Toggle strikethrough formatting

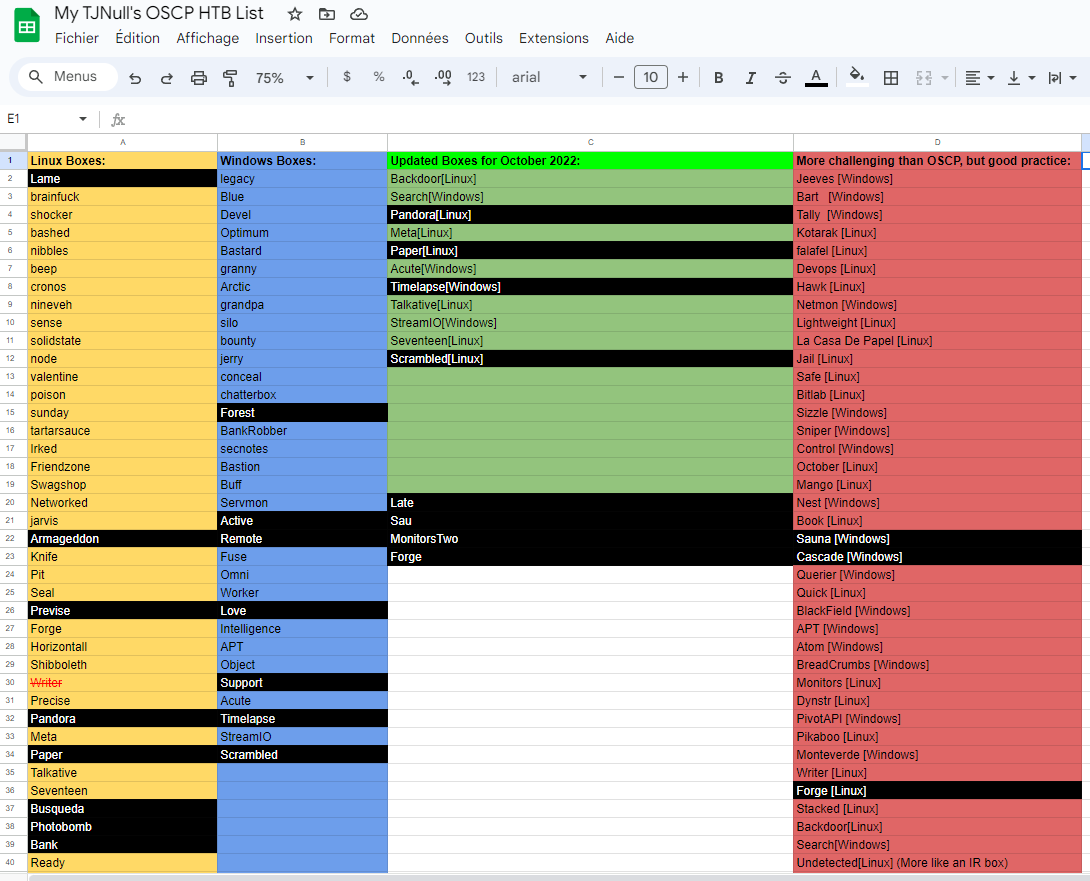[783, 78]
